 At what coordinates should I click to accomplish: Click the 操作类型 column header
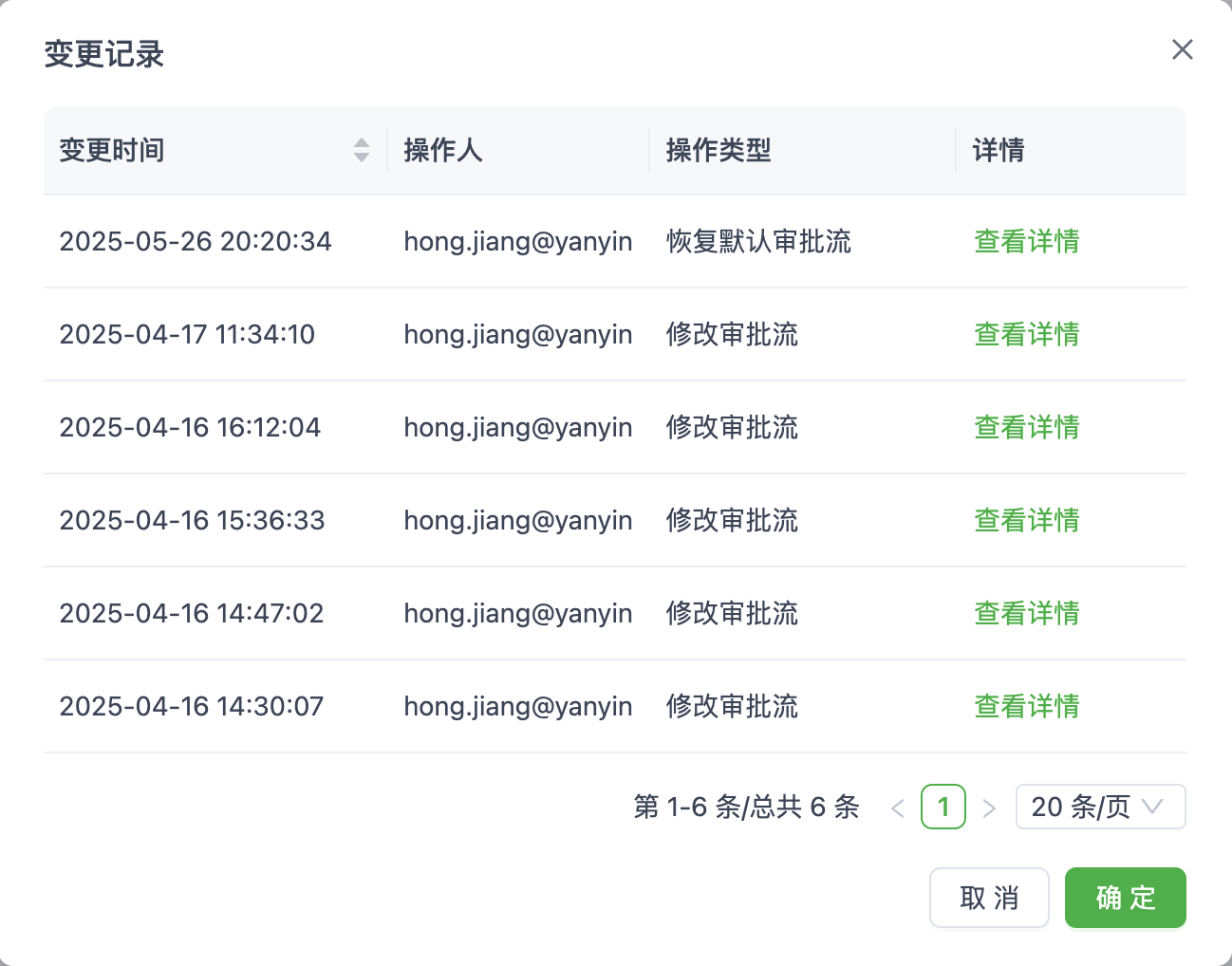[x=719, y=150]
